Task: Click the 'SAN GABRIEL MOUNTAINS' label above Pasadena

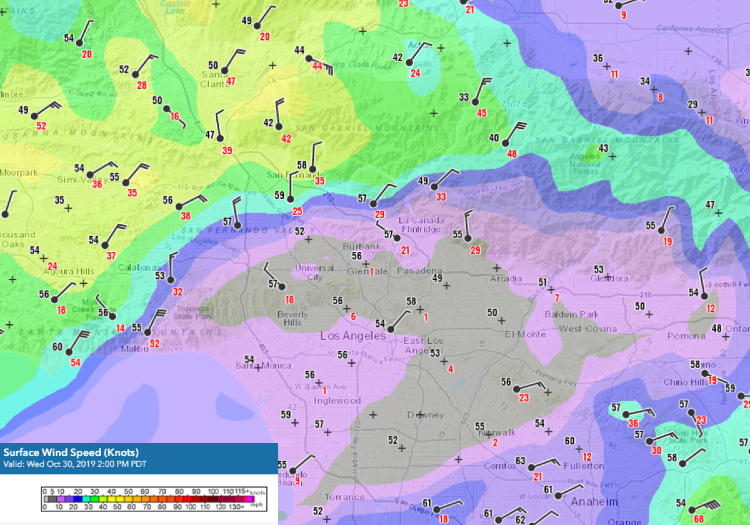Action: [367, 128]
